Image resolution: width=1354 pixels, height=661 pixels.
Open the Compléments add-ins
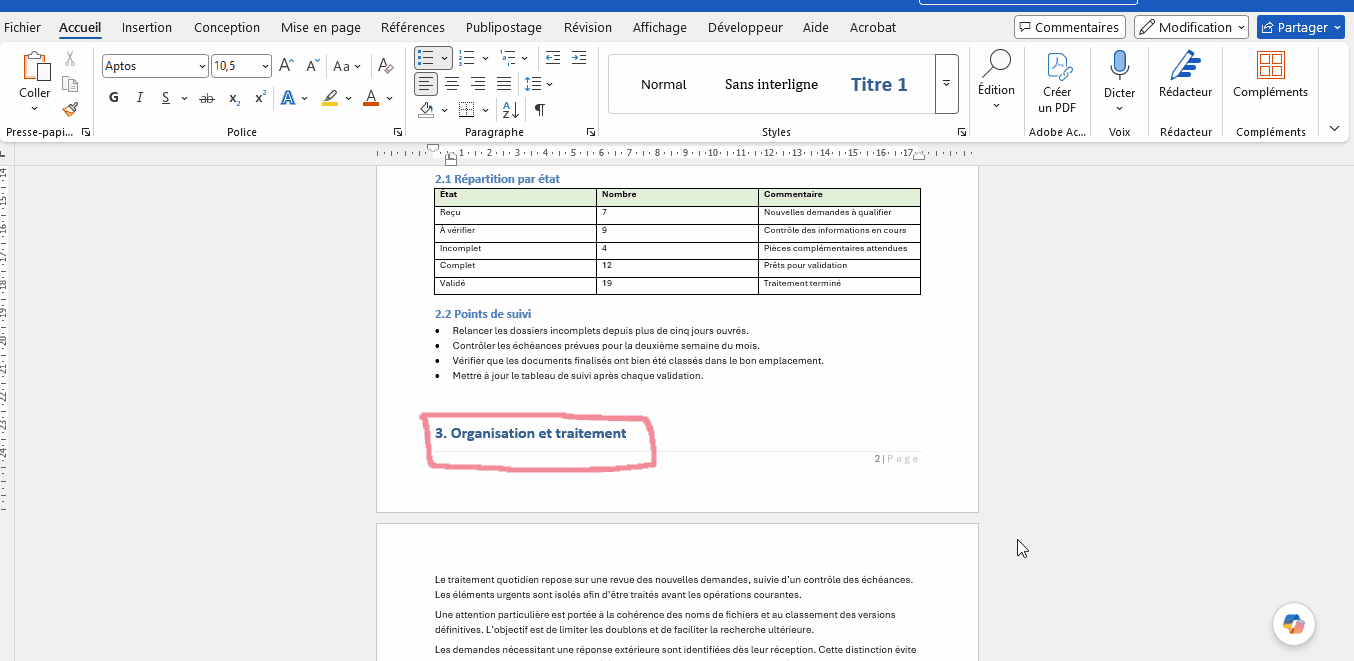pyautogui.click(x=1270, y=75)
